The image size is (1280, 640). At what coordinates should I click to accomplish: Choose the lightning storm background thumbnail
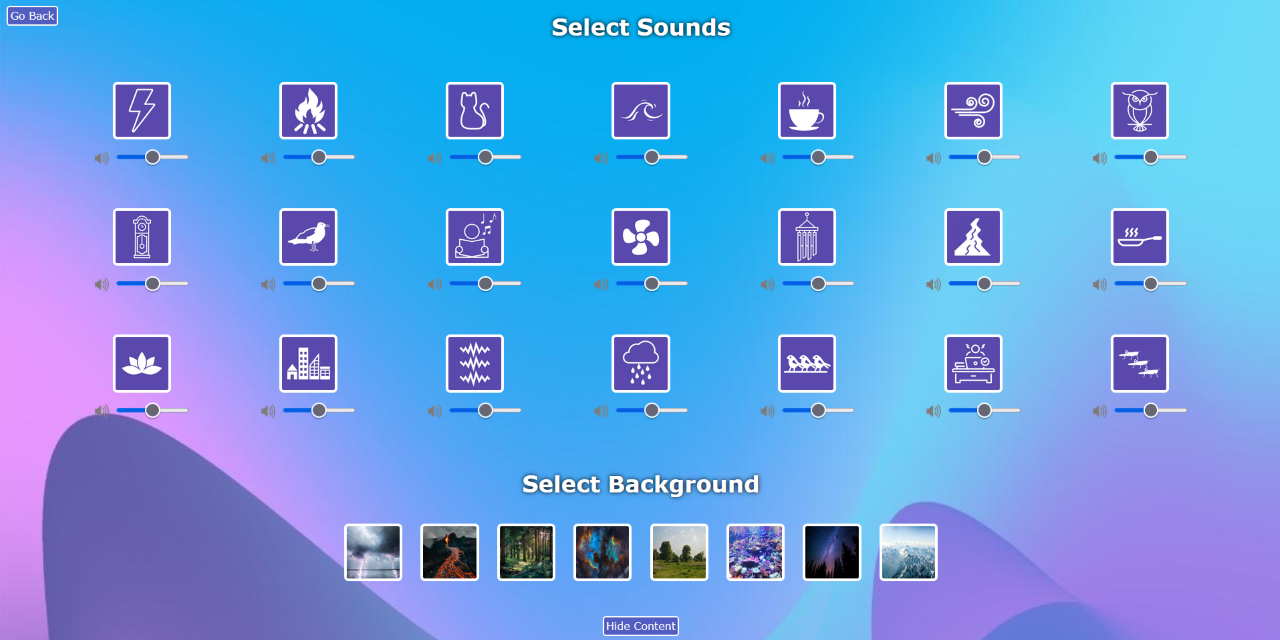tap(373, 552)
